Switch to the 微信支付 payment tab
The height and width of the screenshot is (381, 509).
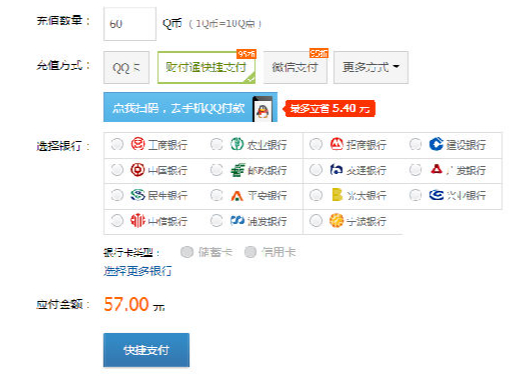pyautogui.click(x=295, y=67)
